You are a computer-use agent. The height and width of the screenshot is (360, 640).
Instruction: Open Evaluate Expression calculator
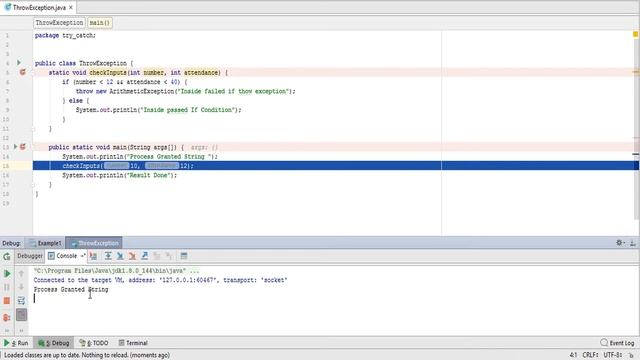point(184,256)
